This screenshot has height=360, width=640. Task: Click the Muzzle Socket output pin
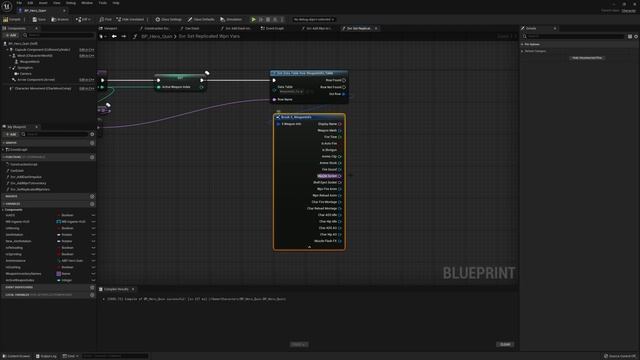coord(340,176)
